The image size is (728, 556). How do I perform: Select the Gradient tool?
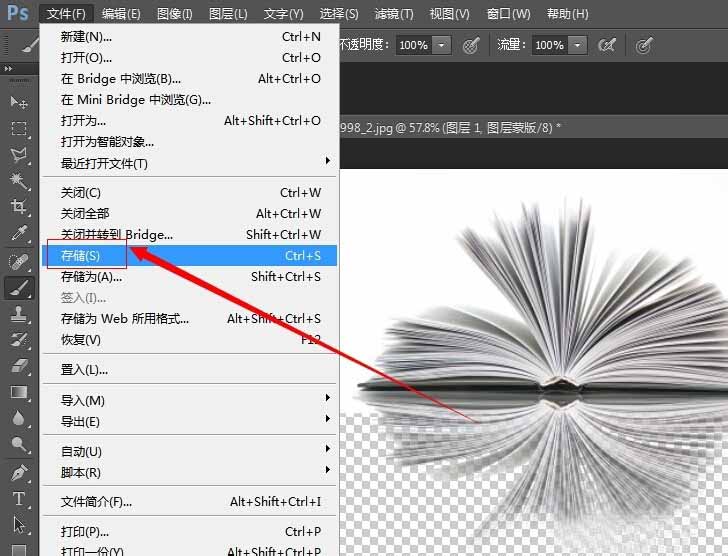[19, 393]
